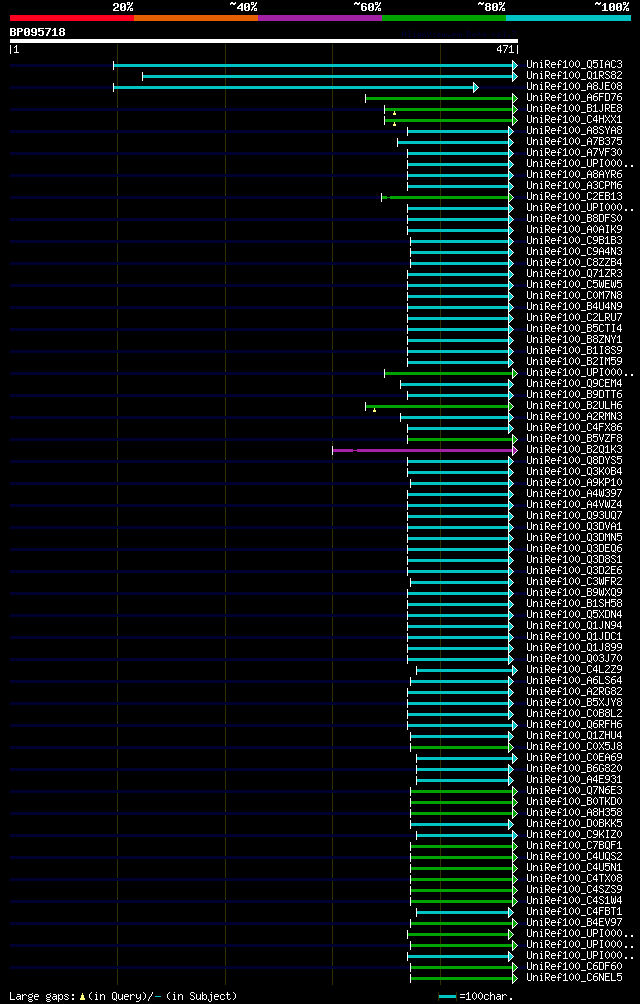
Task: Click the green alignment bar for UniRef100_A6FD76
Action: (x=440, y=98)
